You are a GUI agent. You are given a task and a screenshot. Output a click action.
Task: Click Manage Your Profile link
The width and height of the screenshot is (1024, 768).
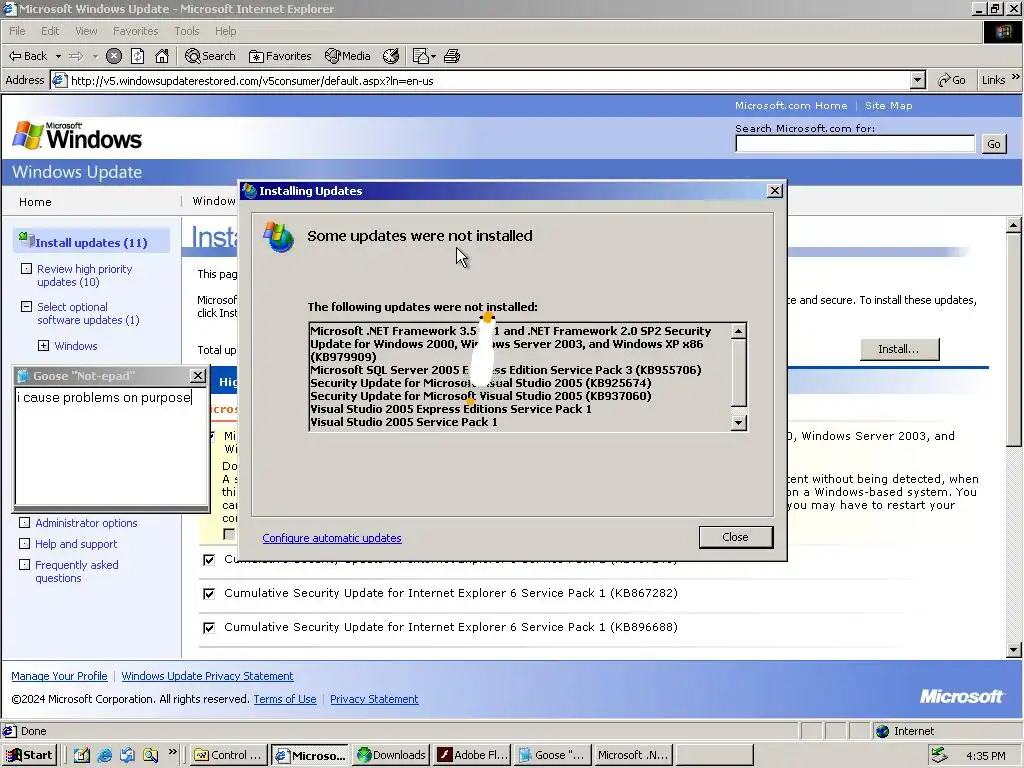coord(59,676)
